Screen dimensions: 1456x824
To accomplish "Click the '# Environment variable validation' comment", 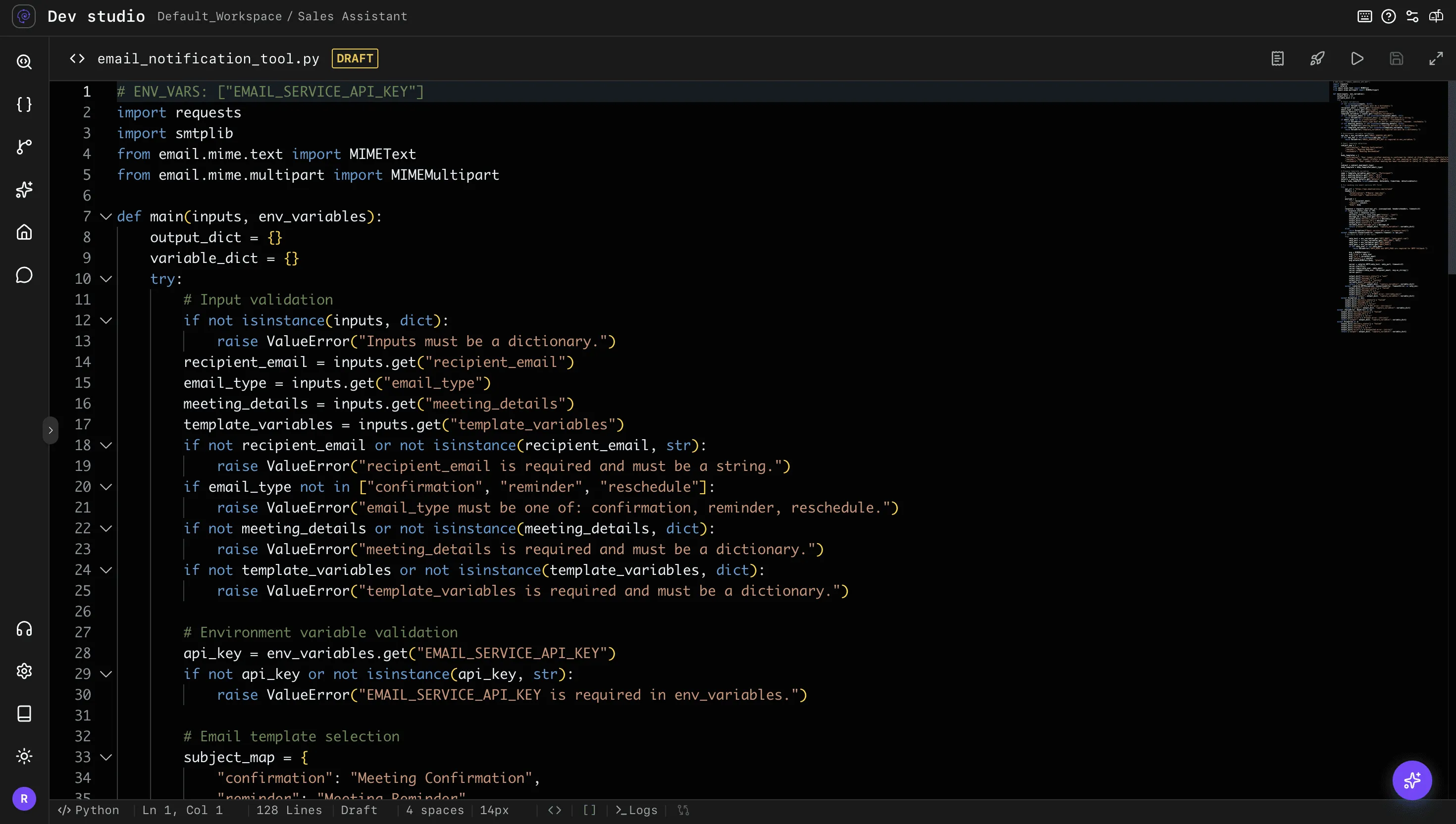I will click(x=320, y=632).
